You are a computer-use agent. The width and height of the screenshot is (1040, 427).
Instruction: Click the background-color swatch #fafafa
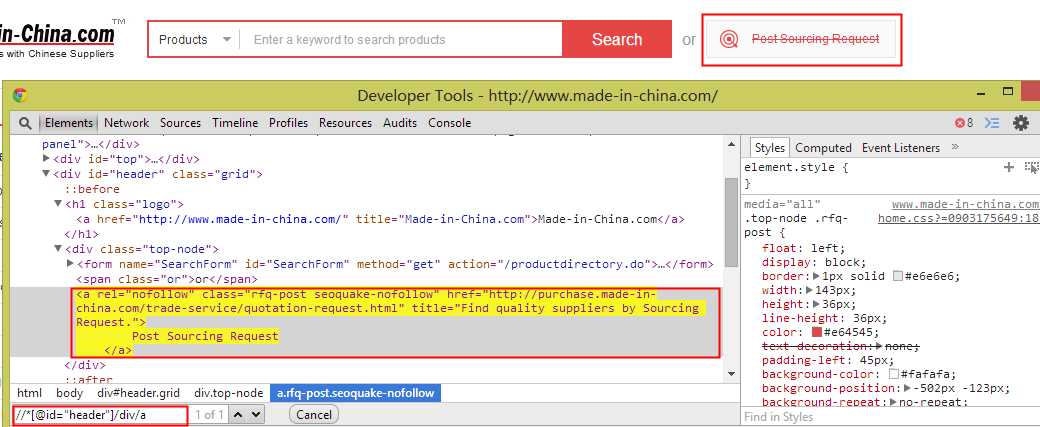coord(894,374)
